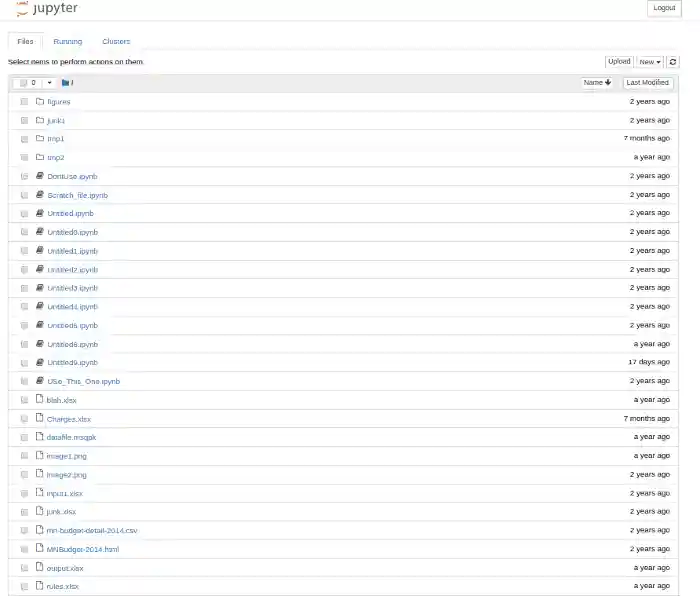Image resolution: width=700 pixels, height=596 pixels.
Task: Open the input1.xlsx file link
Action: coord(65,493)
